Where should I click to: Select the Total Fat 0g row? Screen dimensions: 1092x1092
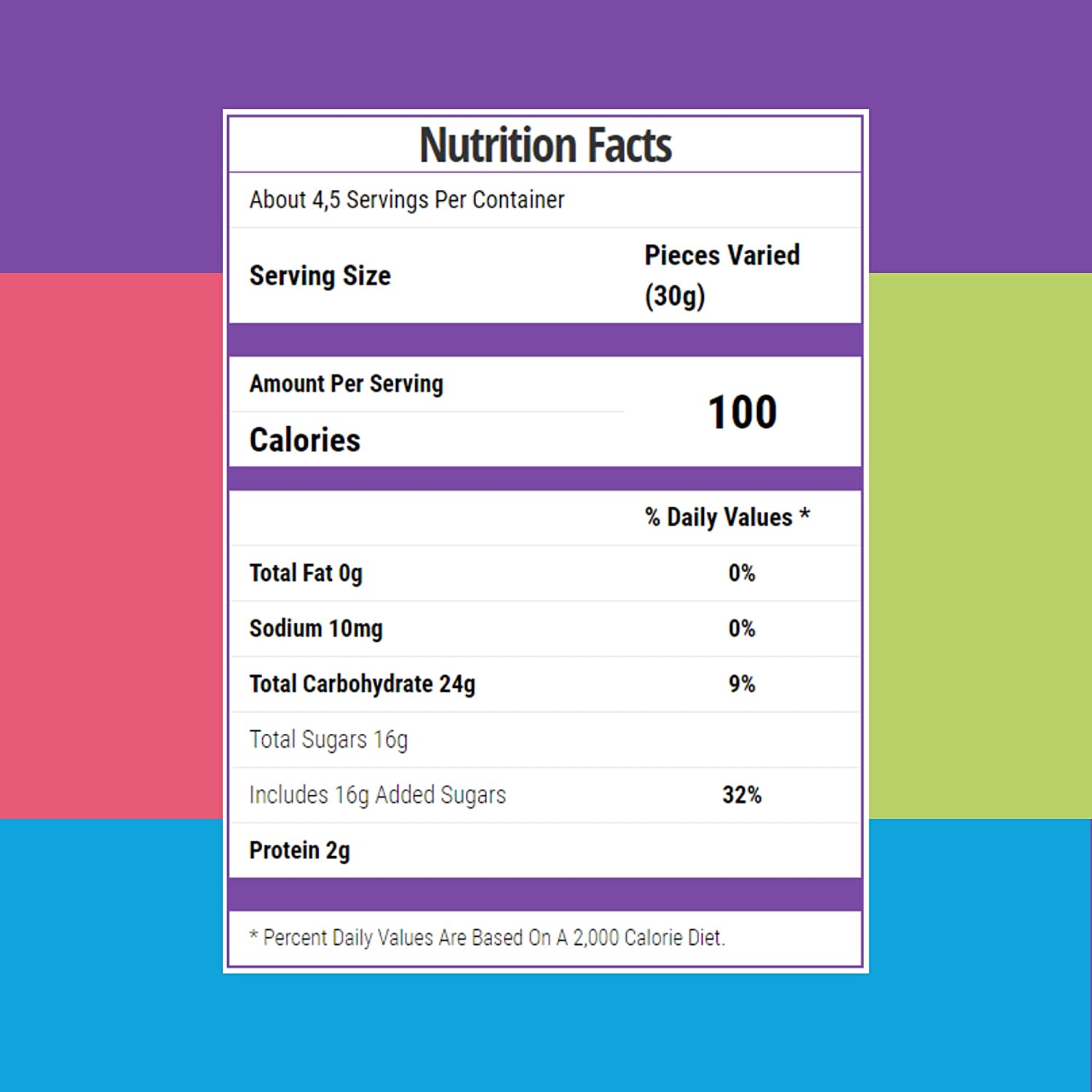pos(545,573)
